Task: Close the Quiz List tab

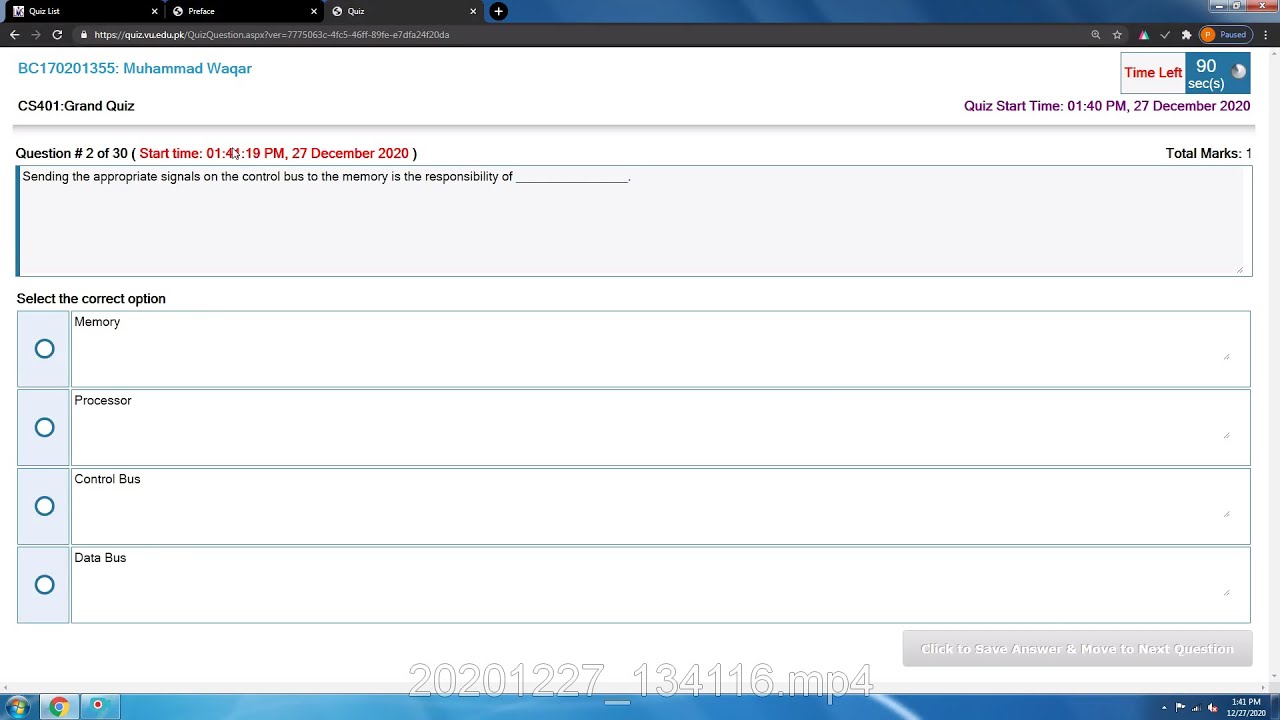Action: tap(154, 11)
